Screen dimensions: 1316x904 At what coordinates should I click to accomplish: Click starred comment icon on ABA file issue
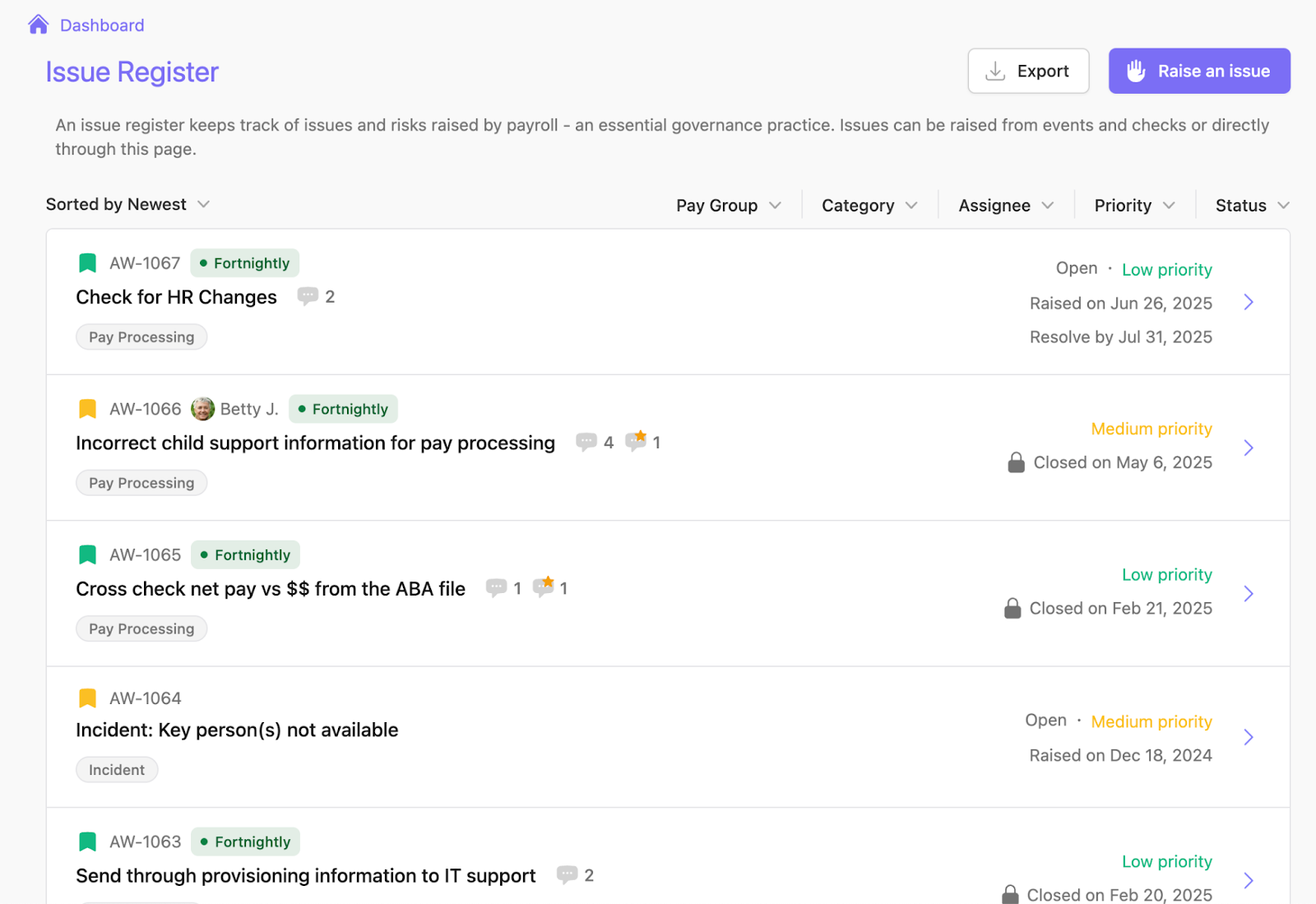pos(543,586)
